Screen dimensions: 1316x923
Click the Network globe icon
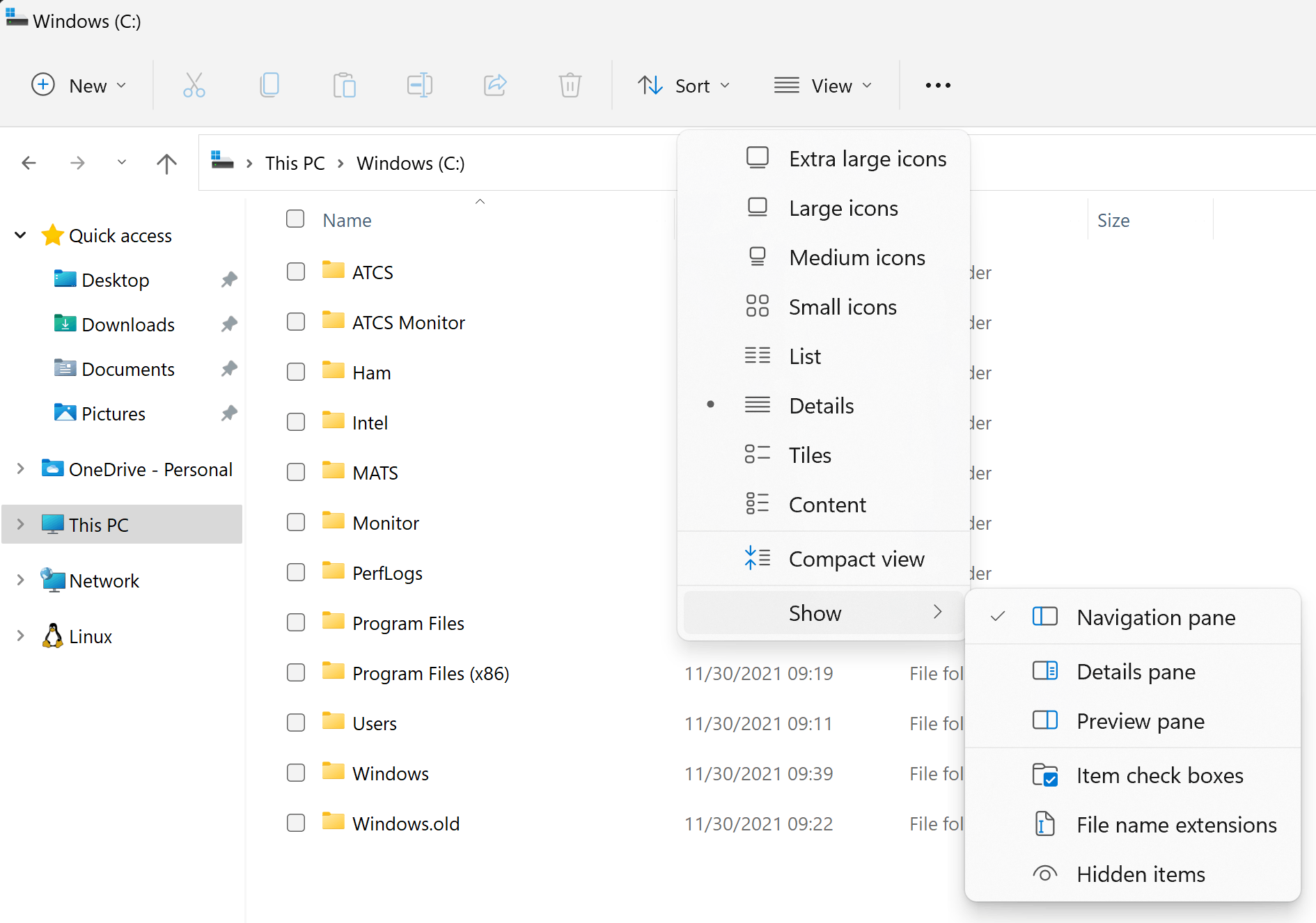click(52, 580)
